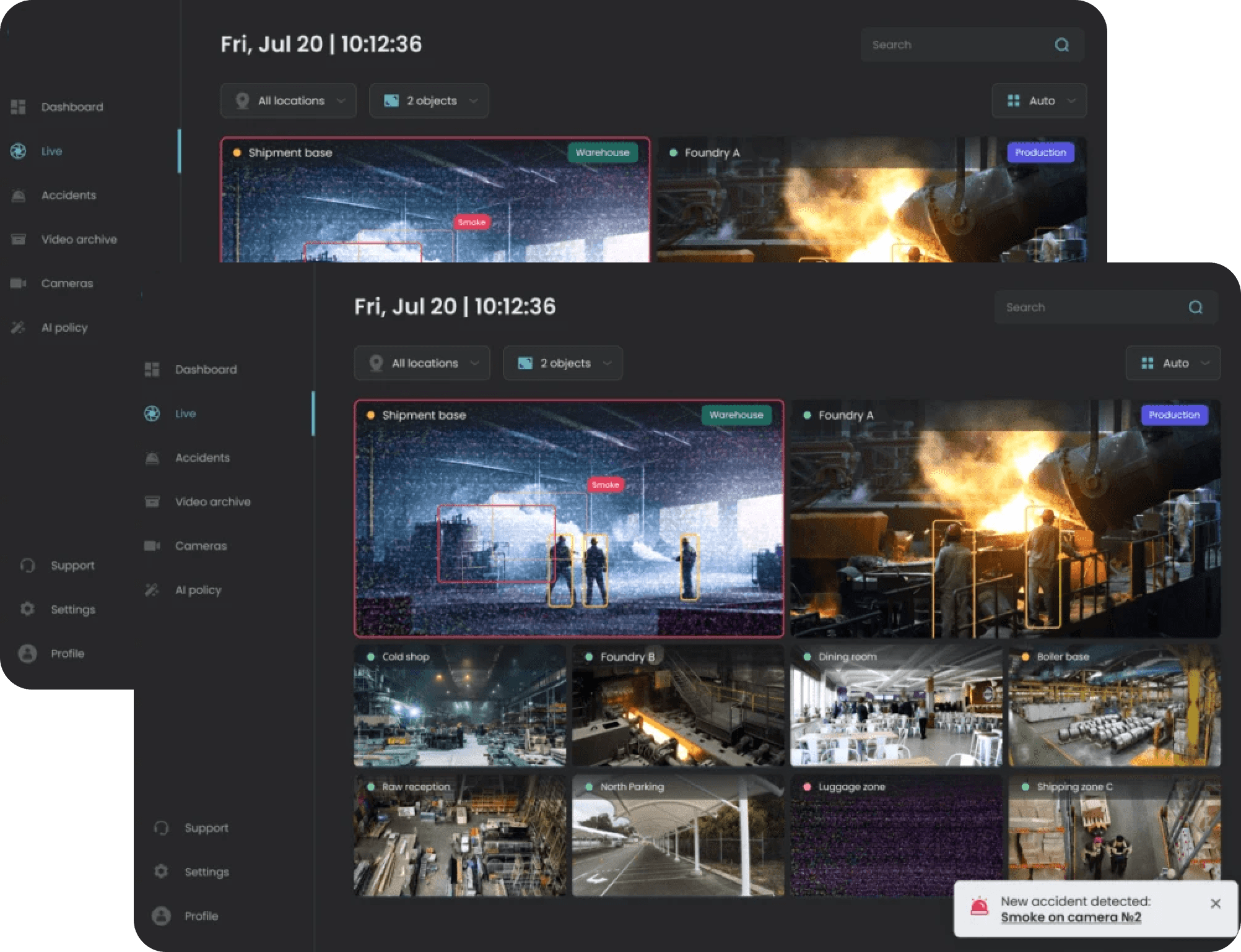Dismiss the new accident detected notification
Image resolution: width=1241 pixels, height=952 pixels.
coord(1215,904)
